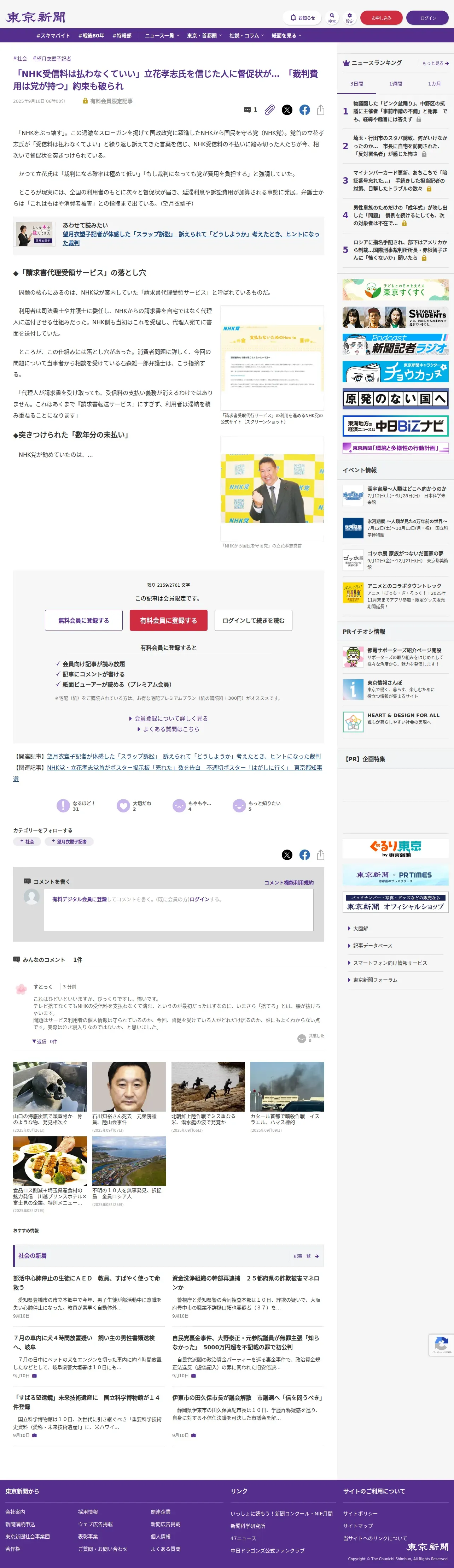Screen dimensions: 454x1568
Task: Open the あわせて読みたい article thumbnail
Action: pyautogui.click(x=35, y=234)
